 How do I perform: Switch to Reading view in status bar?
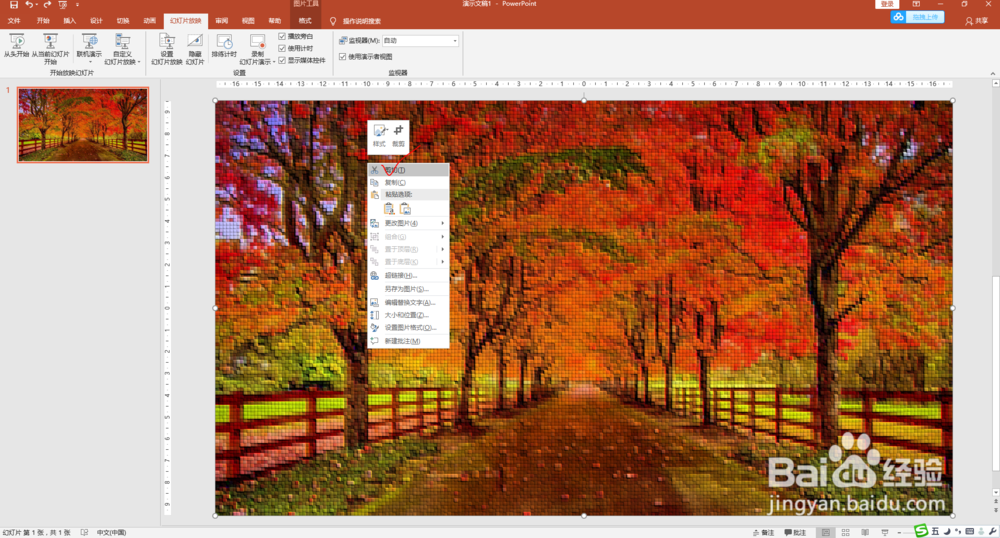[x=865, y=532]
